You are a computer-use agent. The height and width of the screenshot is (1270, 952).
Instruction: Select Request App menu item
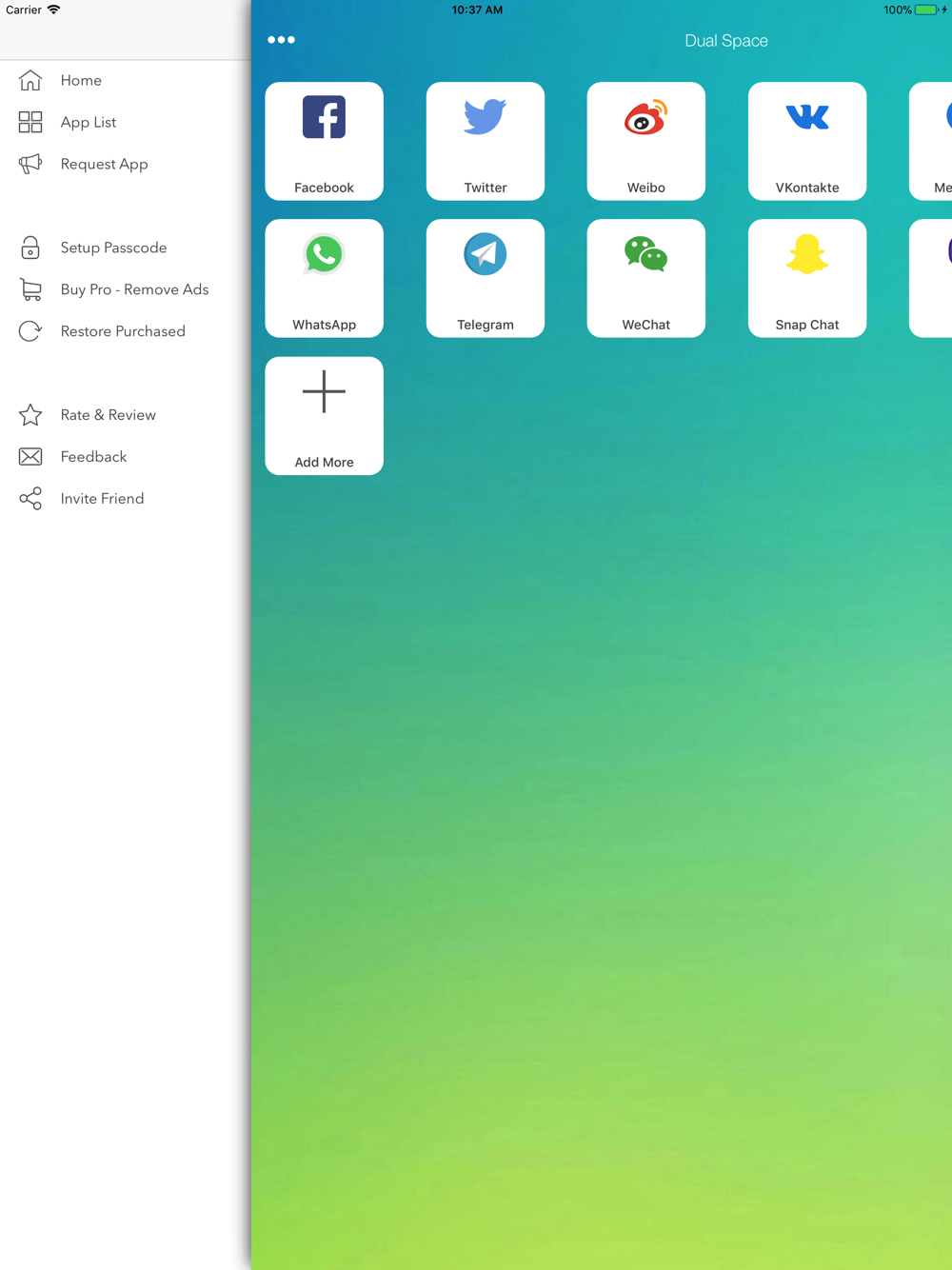pyautogui.click(x=105, y=165)
